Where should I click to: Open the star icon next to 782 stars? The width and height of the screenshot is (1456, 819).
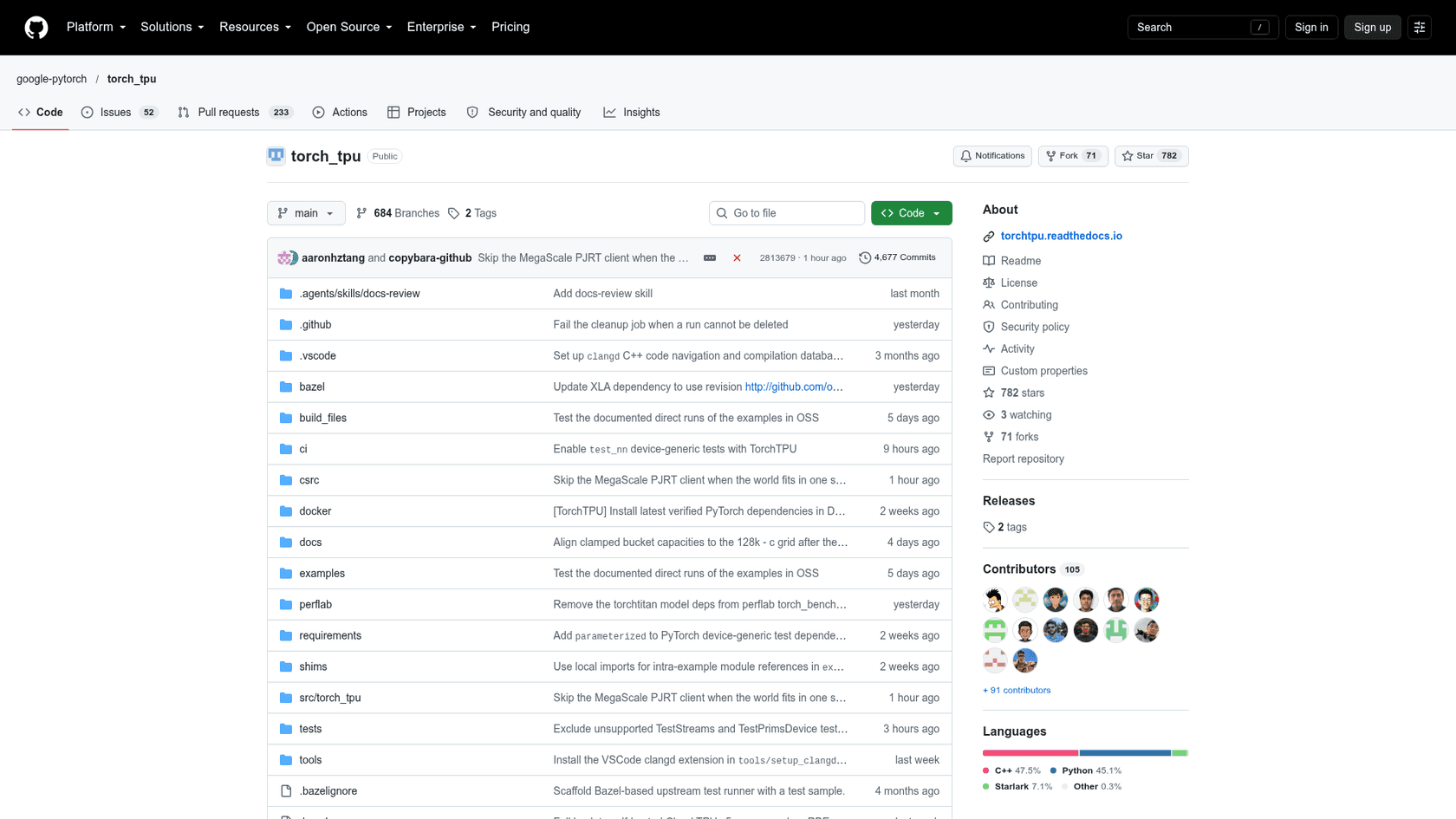pos(989,393)
